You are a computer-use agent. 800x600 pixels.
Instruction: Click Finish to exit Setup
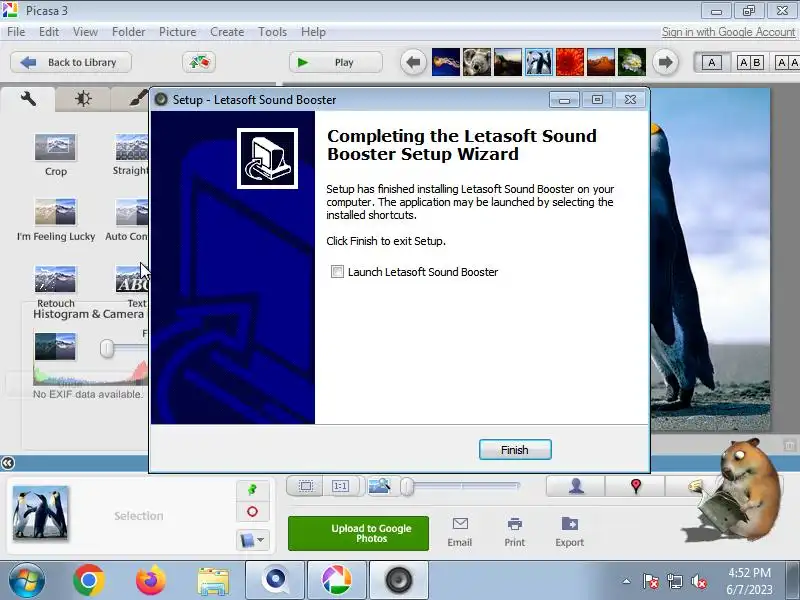(515, 449)
